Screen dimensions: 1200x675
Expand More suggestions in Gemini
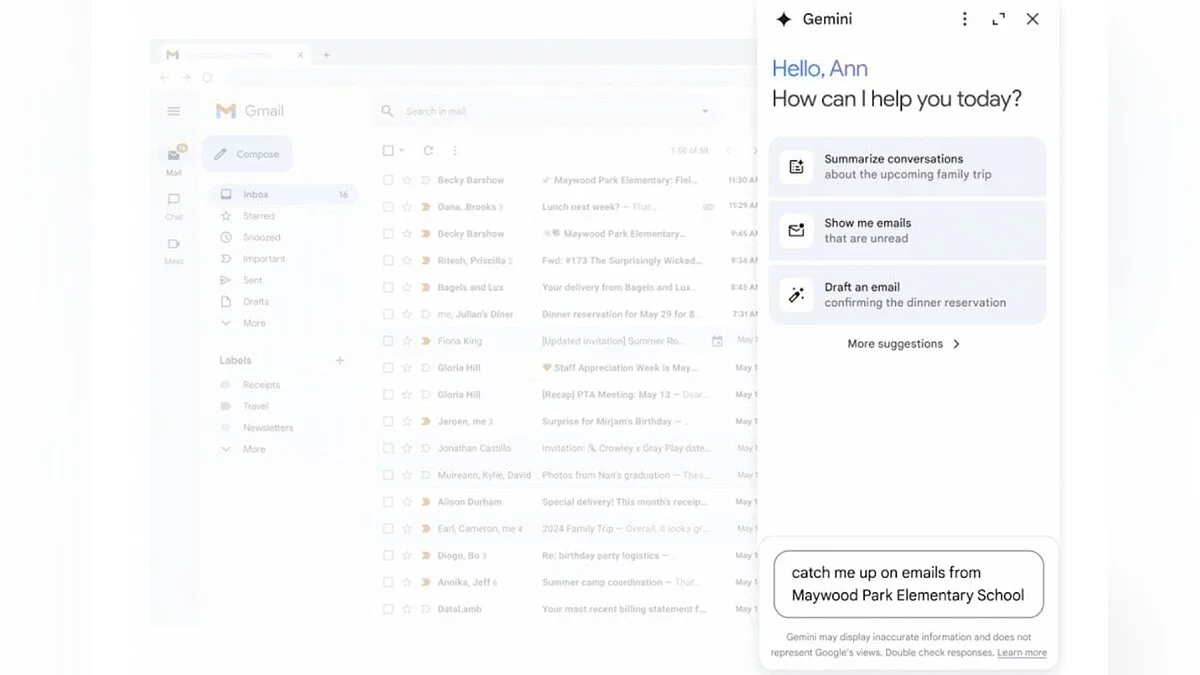904,344
